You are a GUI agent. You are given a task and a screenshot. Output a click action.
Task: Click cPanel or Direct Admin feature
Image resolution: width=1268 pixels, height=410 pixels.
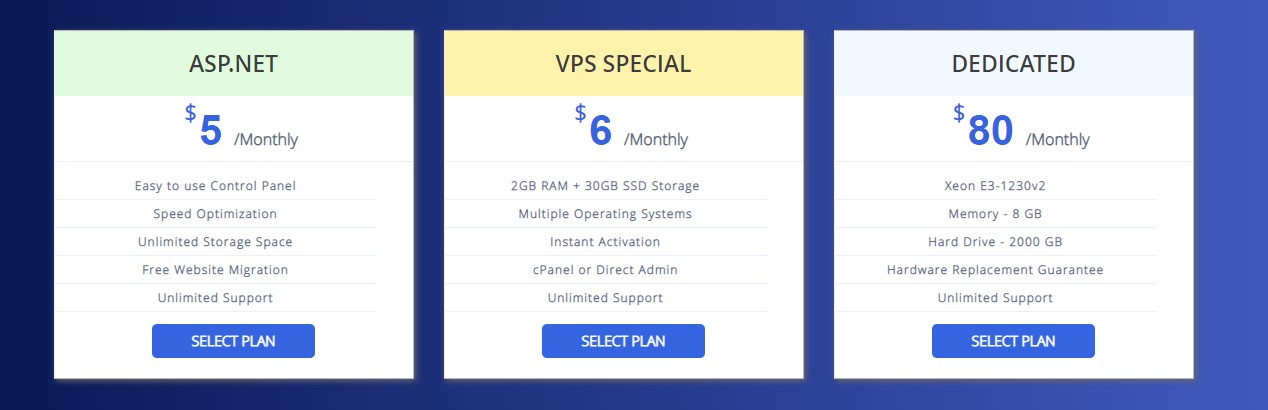(605, 270)
